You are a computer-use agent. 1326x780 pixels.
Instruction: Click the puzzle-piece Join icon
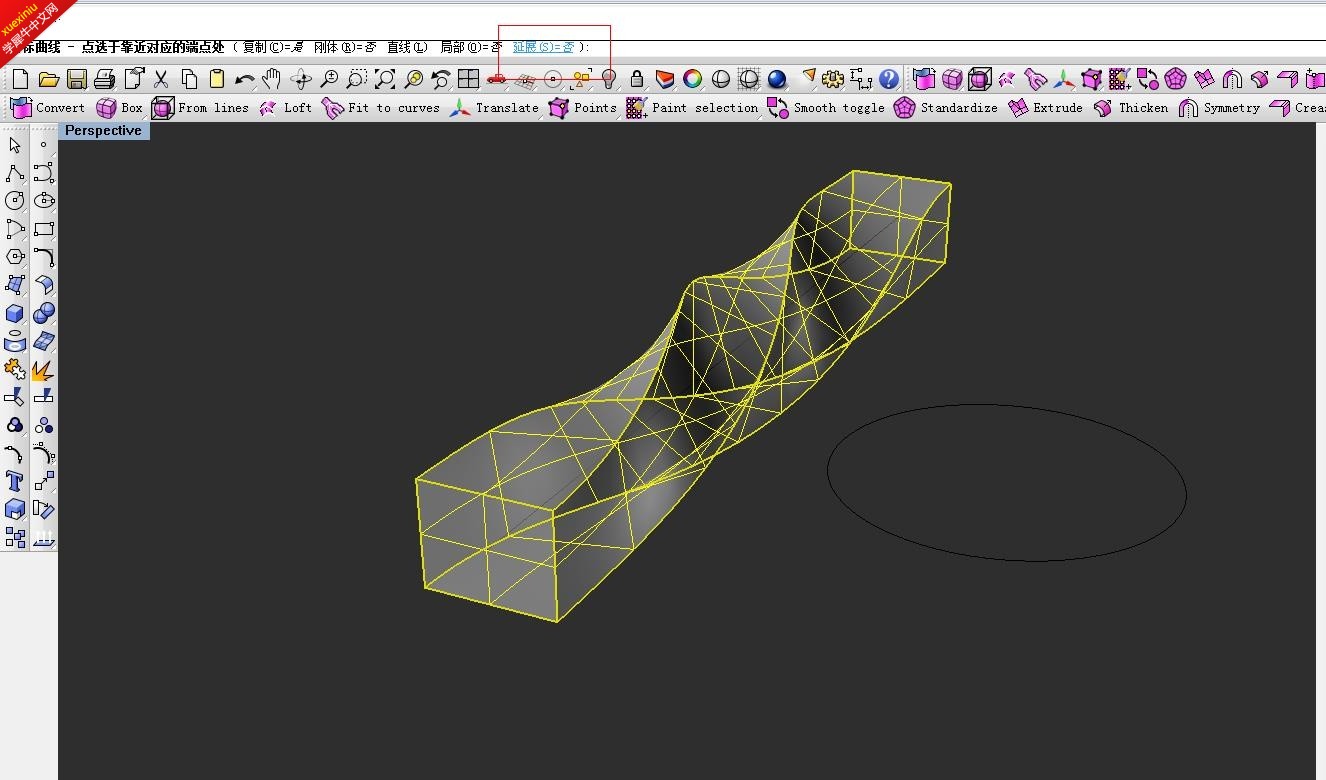pyautogui.click(x=15, y=370)
